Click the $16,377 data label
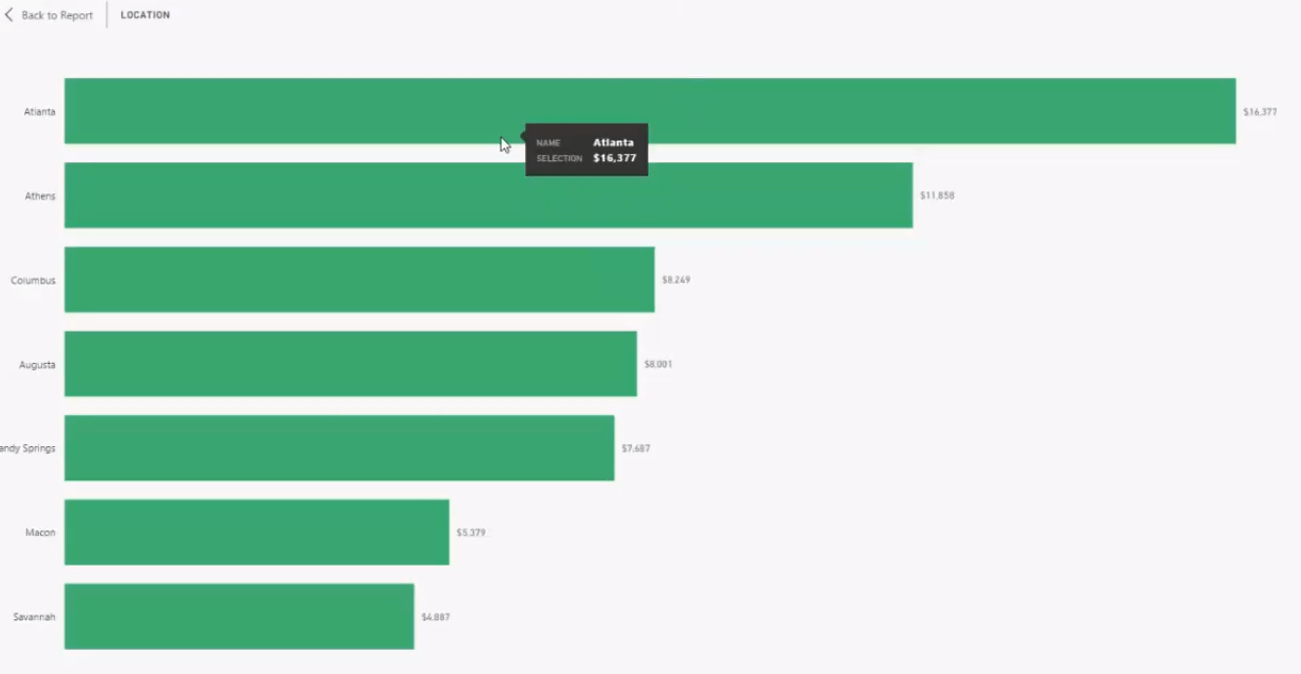Screen dimensions: 1301x674 (1260, 112)
